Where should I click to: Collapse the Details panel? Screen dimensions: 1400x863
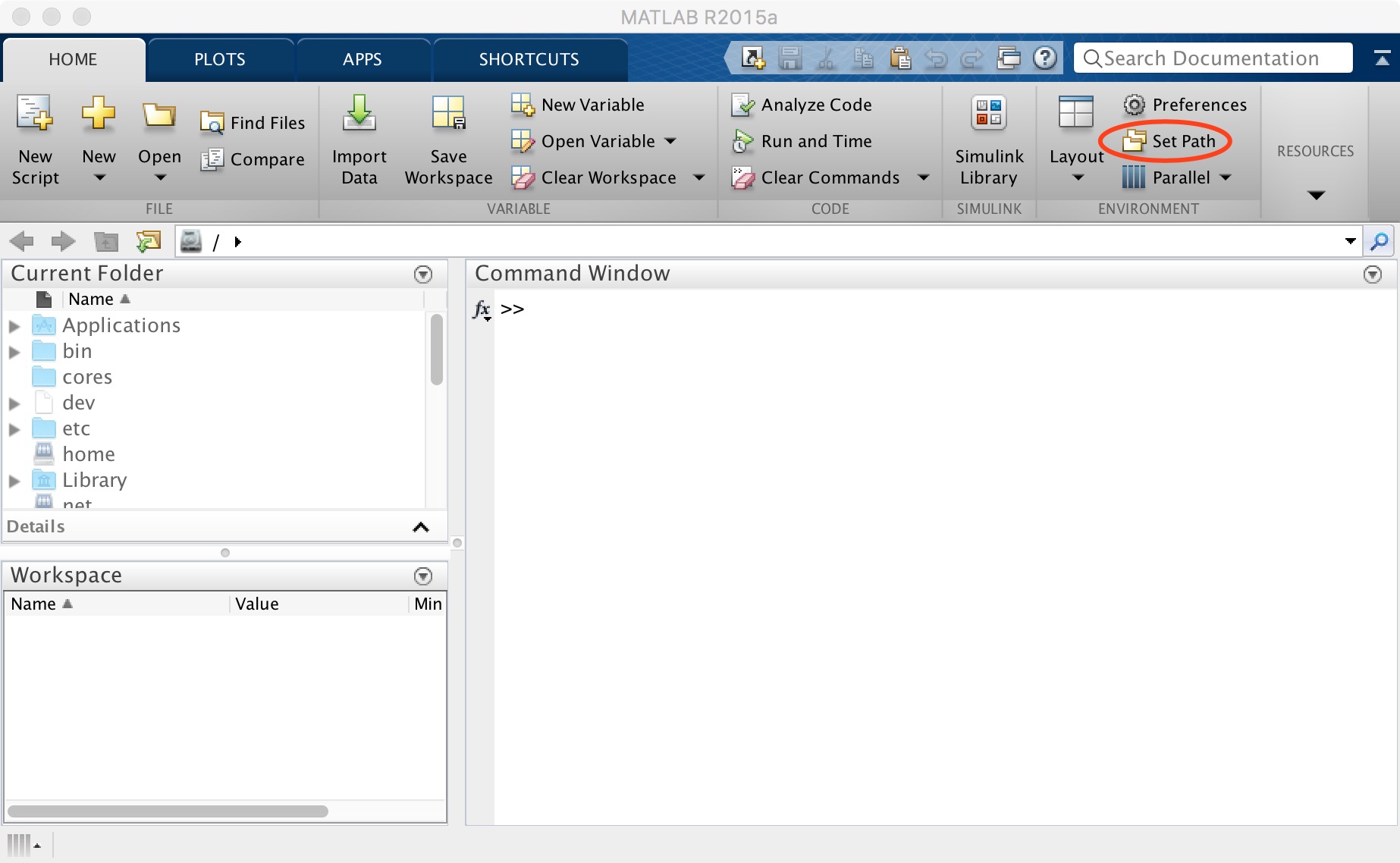421,527
